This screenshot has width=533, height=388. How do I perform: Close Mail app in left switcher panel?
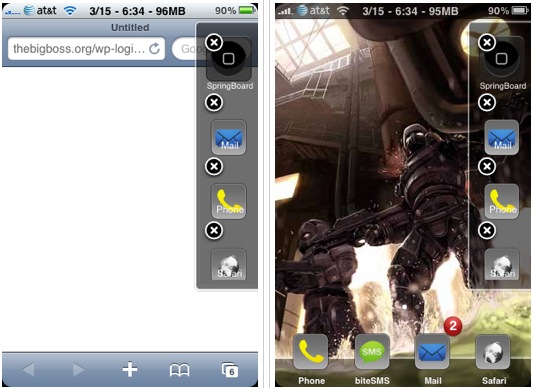click(x=214, y=102)
